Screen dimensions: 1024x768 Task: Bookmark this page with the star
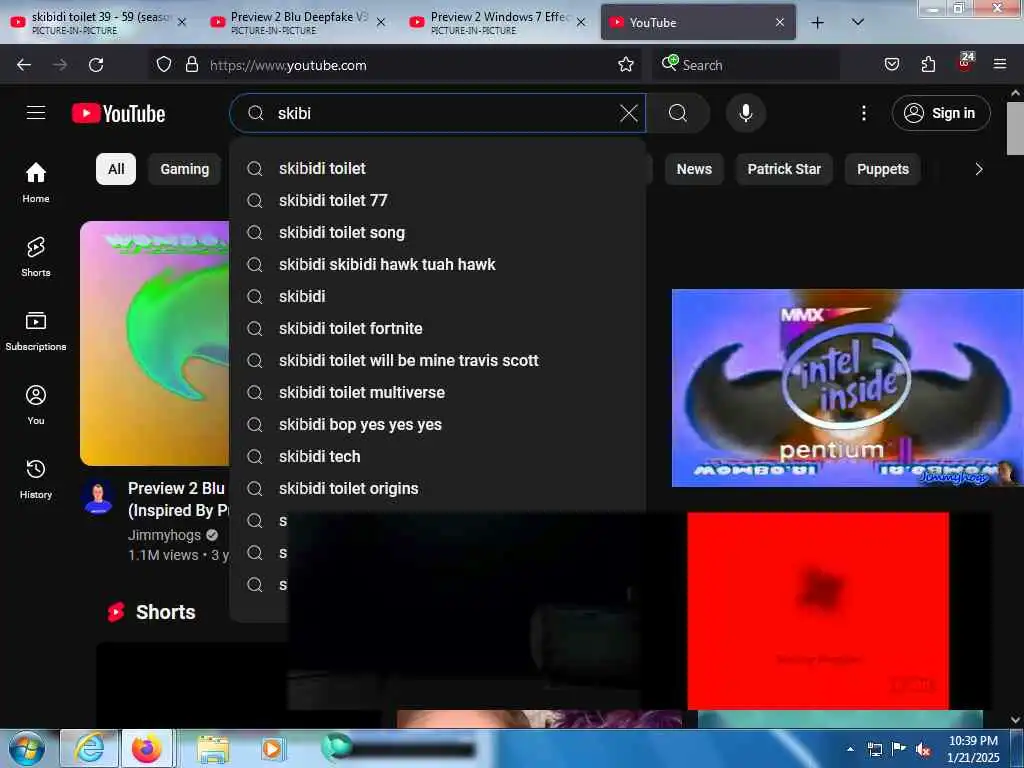click(626, 65)
